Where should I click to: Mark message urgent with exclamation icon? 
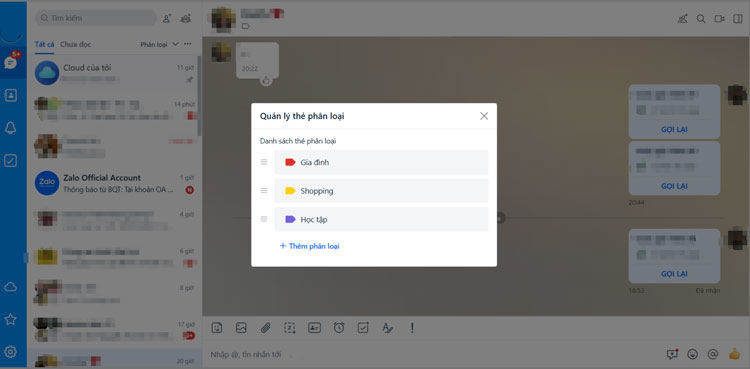pyautogui.click(x=412, y=328)
